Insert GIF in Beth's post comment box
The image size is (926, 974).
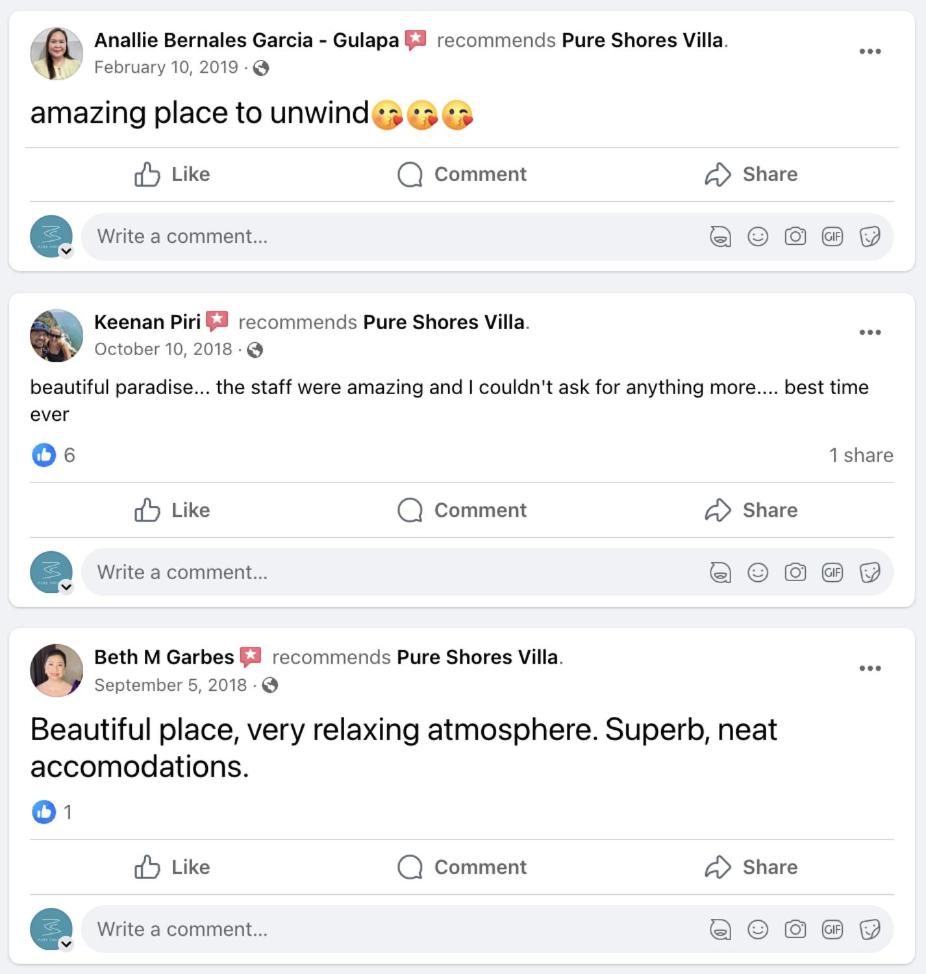[x=832, y=929]
